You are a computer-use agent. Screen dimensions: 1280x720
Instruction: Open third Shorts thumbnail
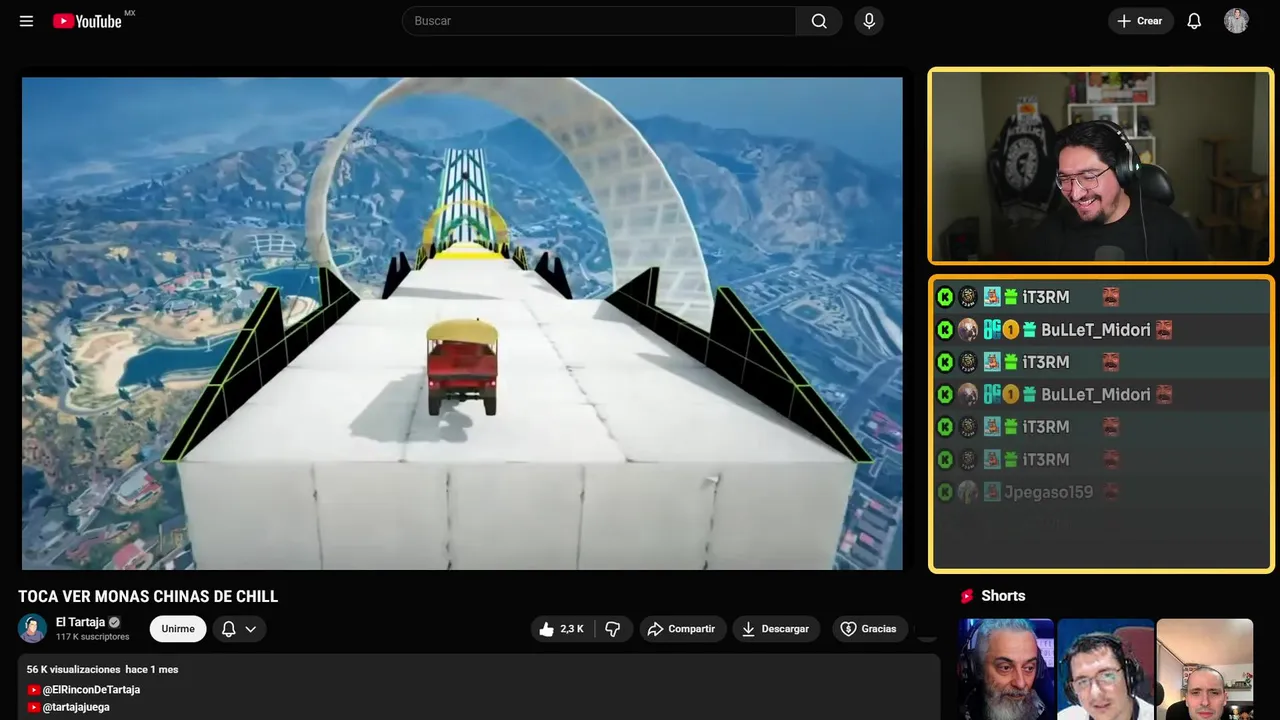pos(1204,669)
